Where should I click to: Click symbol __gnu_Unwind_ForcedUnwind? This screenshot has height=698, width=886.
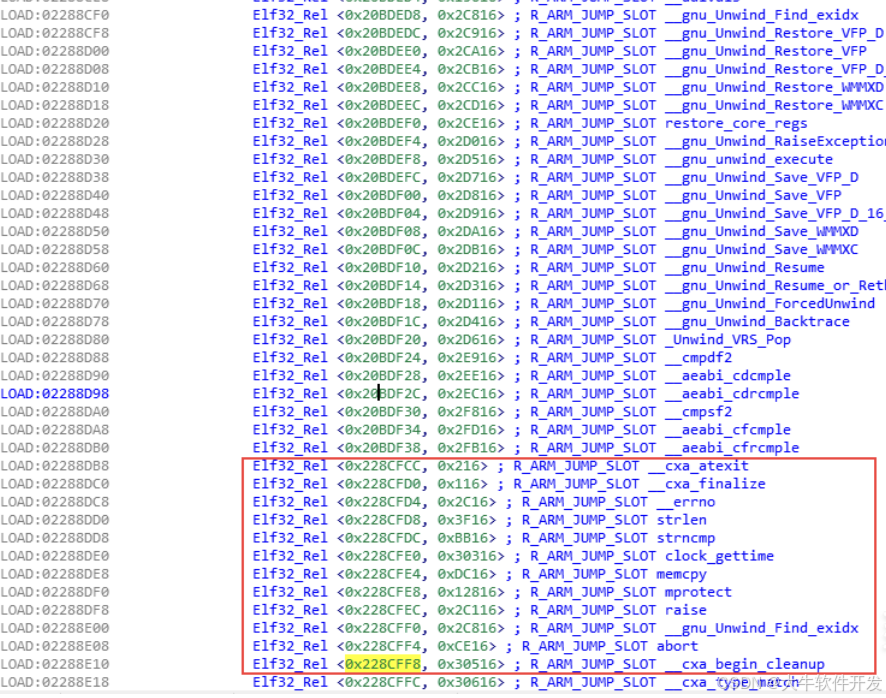click(x=770, y=304)
